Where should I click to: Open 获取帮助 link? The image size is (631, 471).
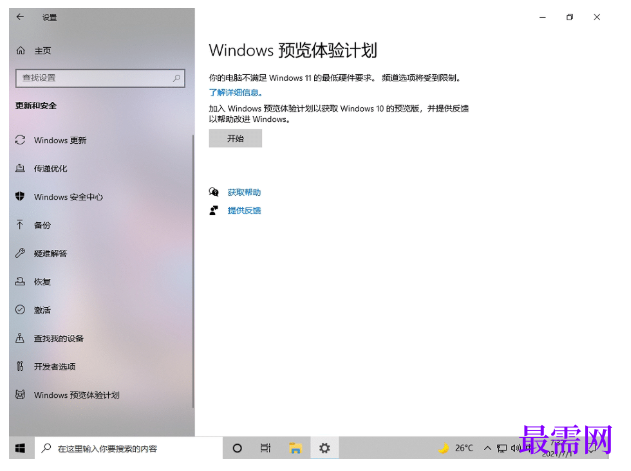click(x=244, y=192)
